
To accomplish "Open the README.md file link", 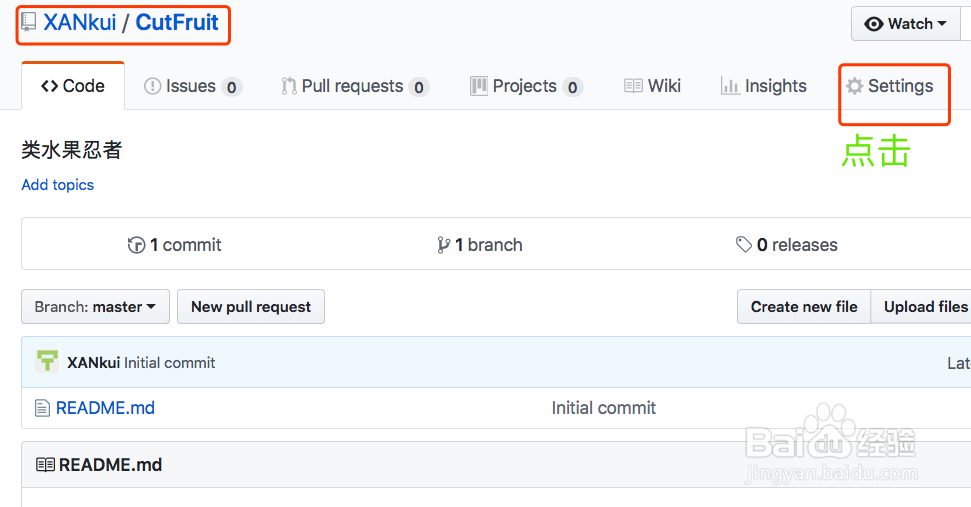I will (x=105, y=408).
